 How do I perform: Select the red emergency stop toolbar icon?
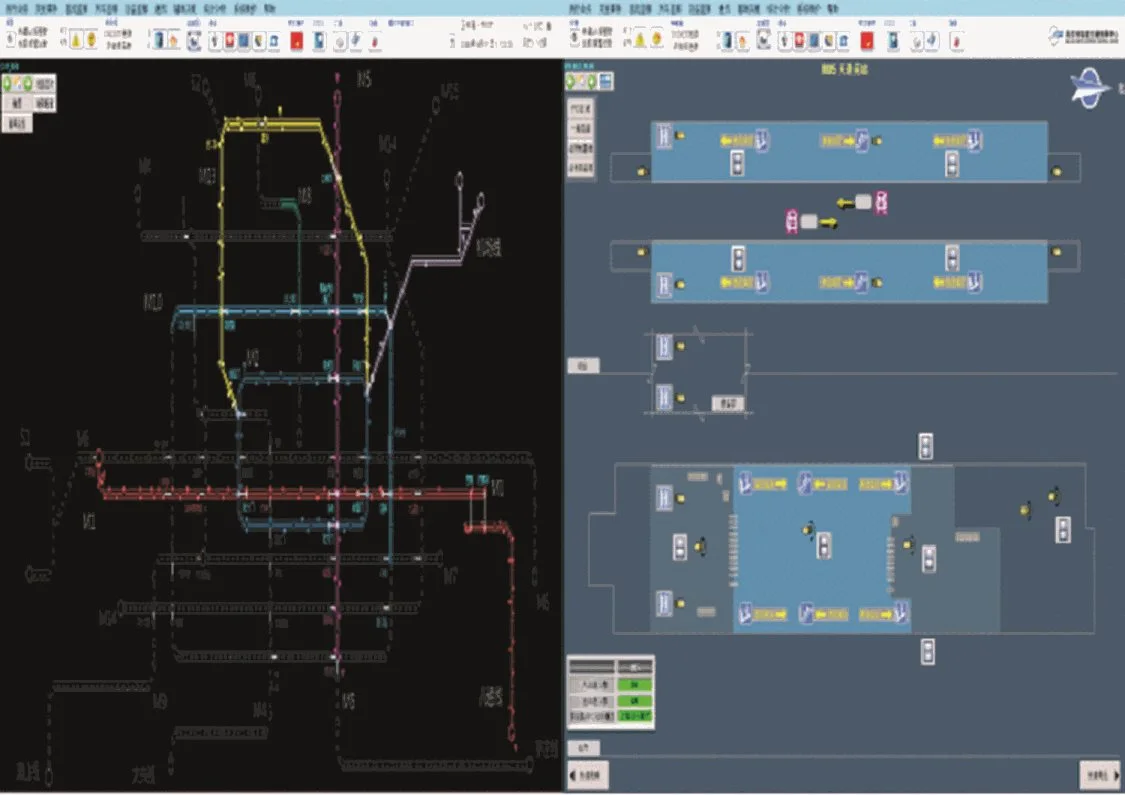click(297, 40)
